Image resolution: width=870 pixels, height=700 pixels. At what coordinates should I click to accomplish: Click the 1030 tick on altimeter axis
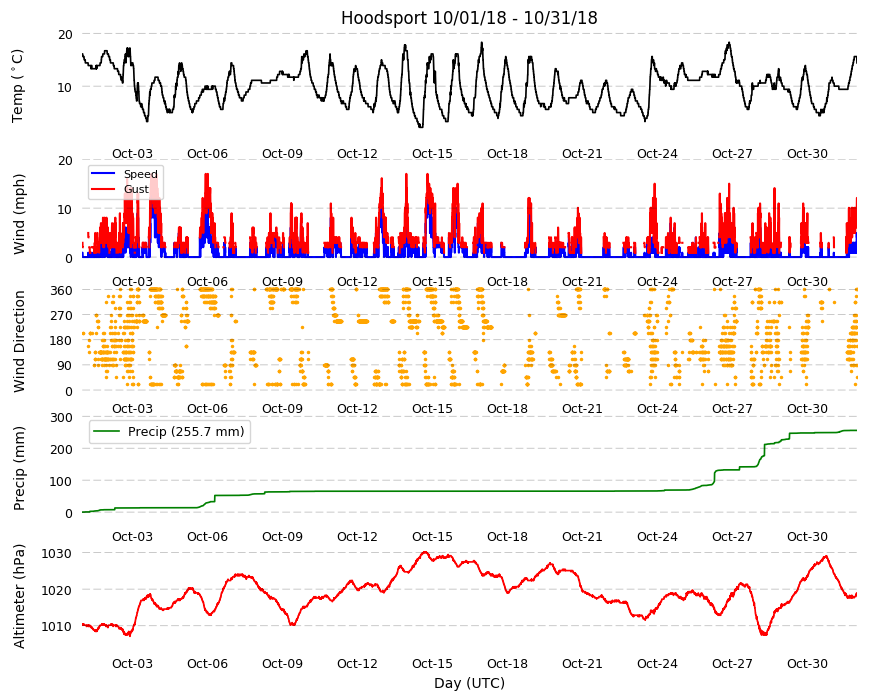point(57,554)
